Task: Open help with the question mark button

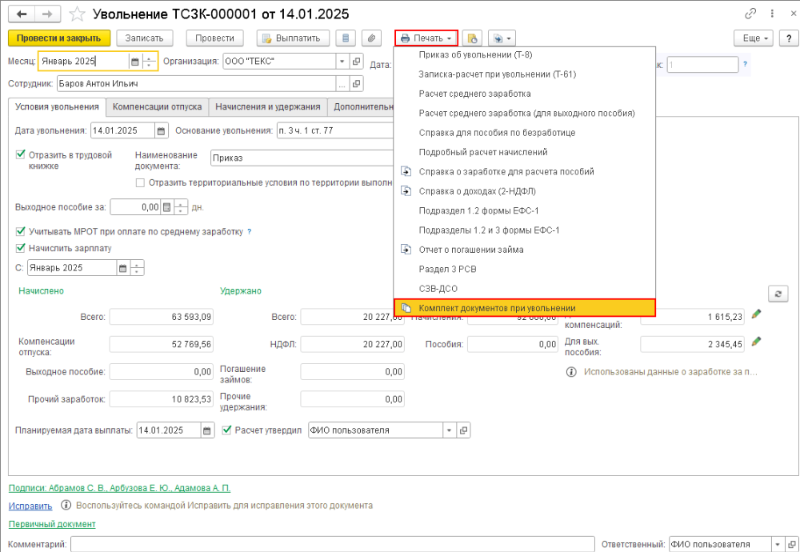Action: coord(789,38)
